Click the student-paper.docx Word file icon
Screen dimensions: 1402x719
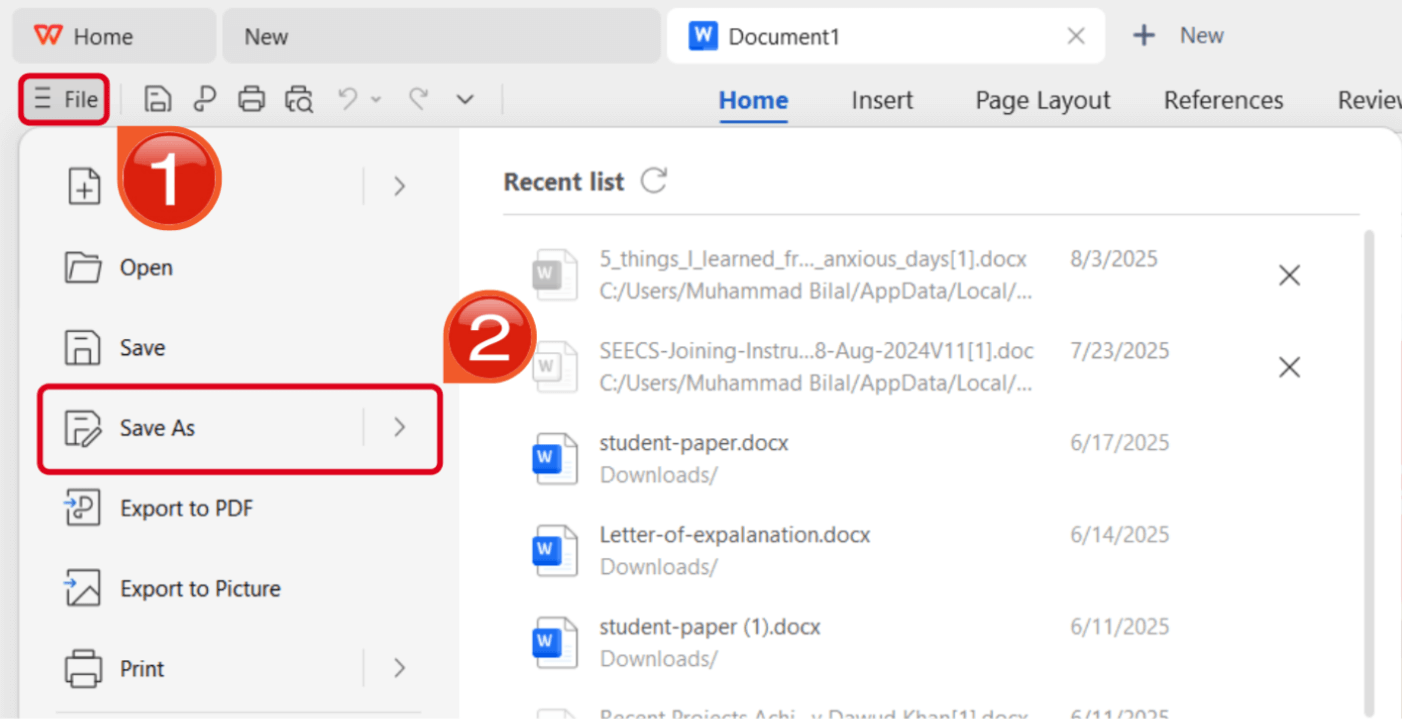click(554, 459)
